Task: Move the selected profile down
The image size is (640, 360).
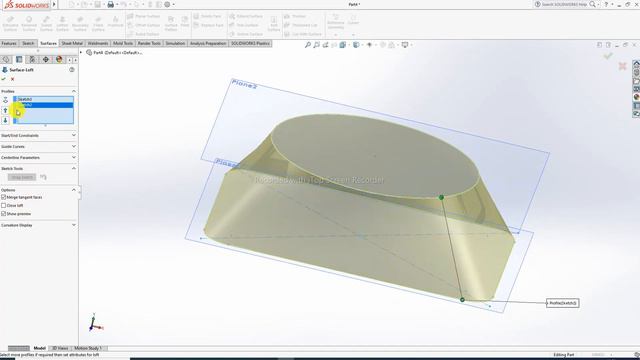Action: 5,120
